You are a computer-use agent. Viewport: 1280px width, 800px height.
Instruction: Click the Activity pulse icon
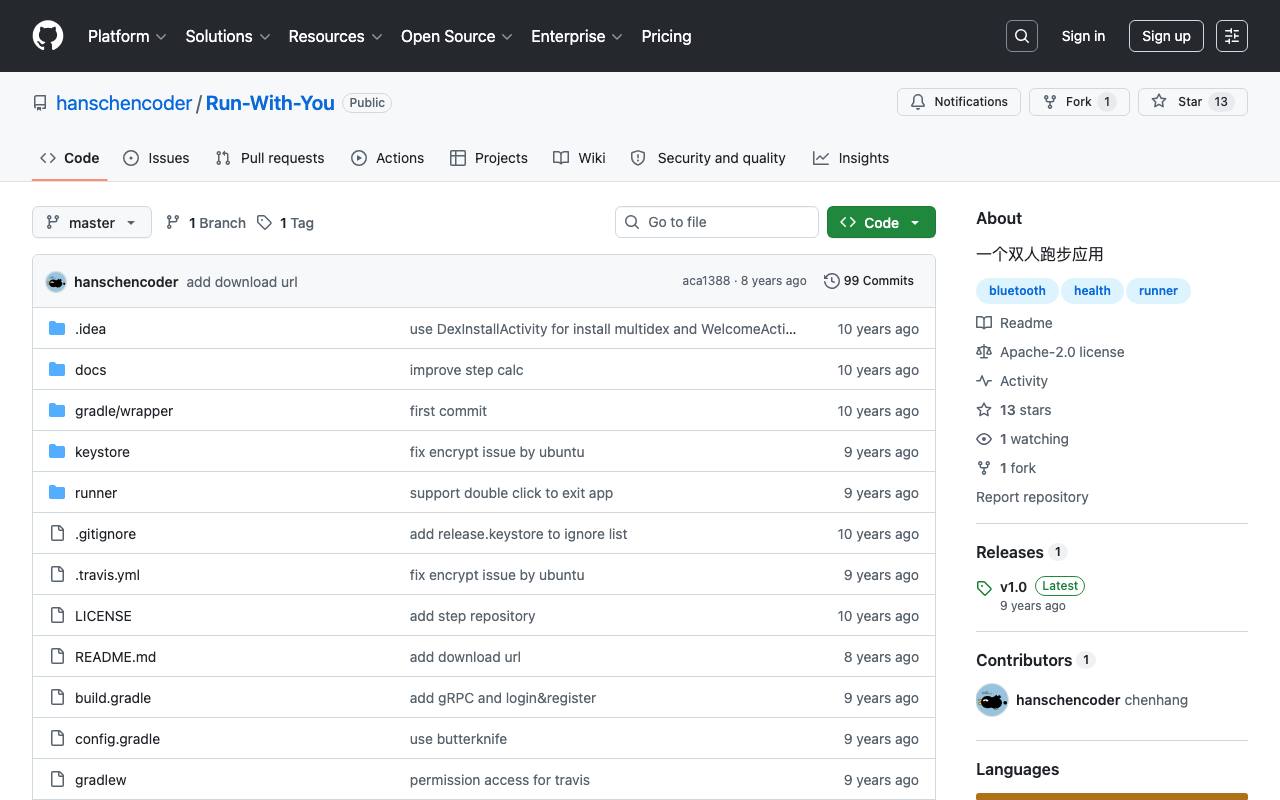tap(984, 381)
